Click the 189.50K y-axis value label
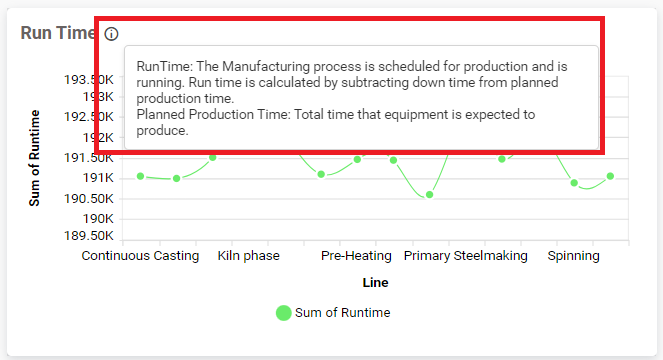Screen dimensions: 663x360 click(x=89, y=236)
